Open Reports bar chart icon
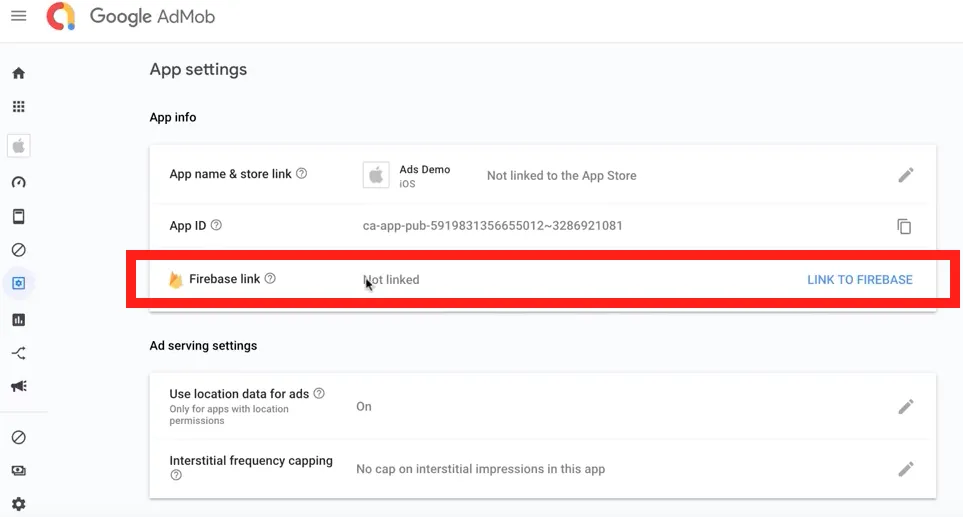This screenshot has width=963, height=517. click(x=18, y=320)
